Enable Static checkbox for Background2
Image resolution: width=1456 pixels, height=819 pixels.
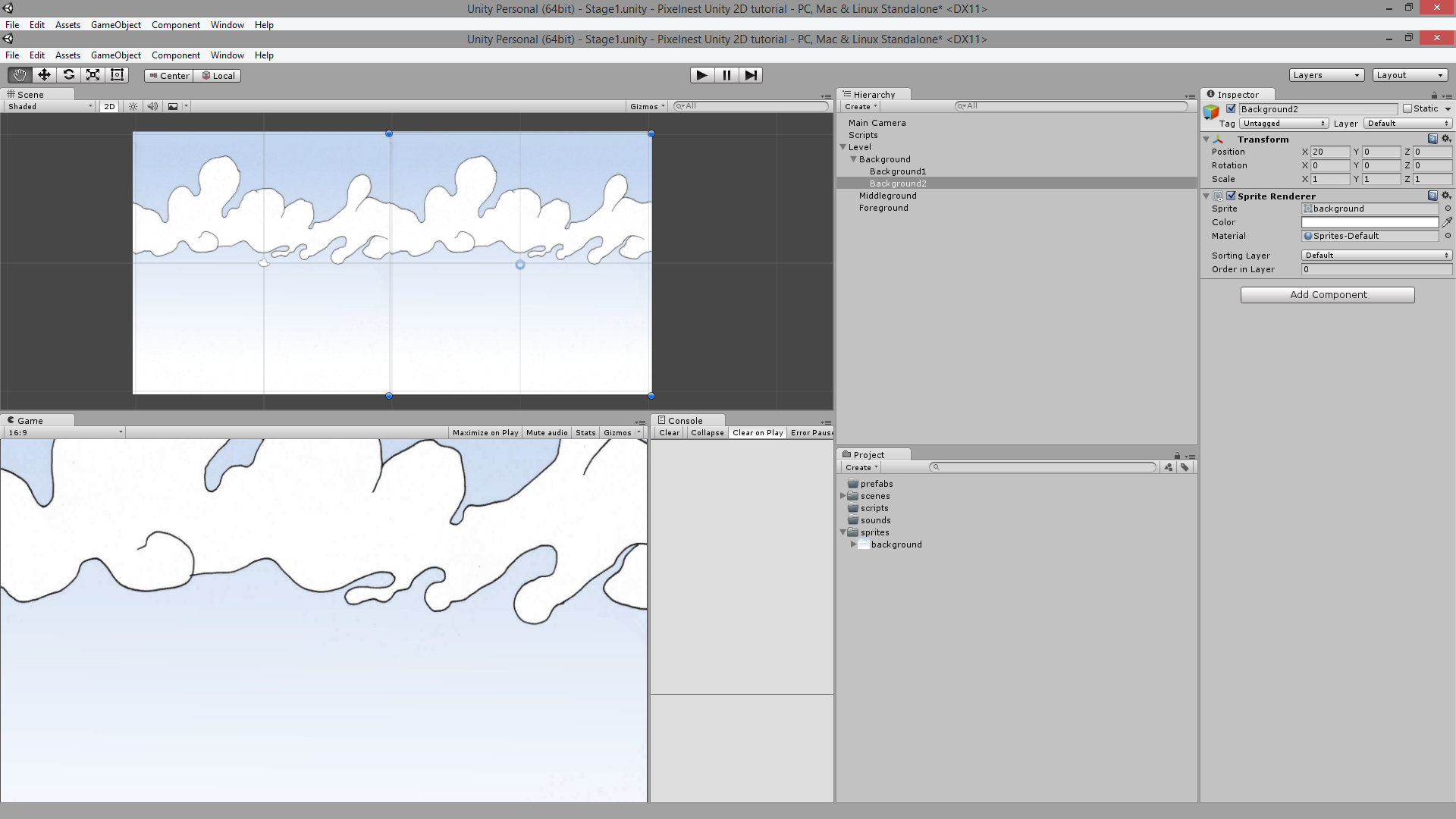click(1408, 108)
